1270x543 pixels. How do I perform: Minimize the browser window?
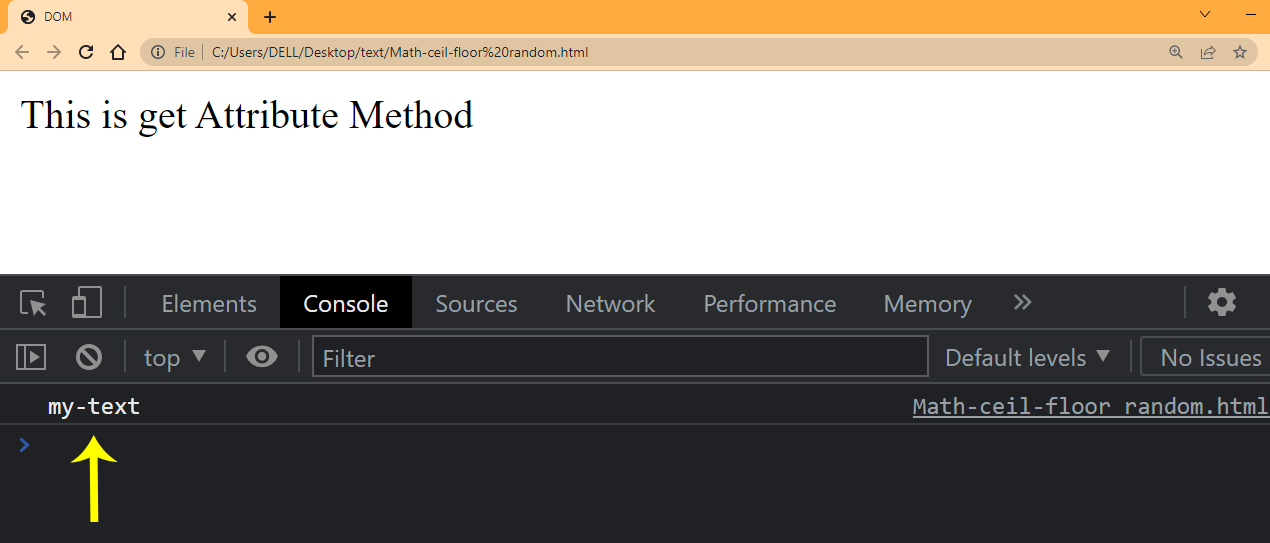point(1250,14)
